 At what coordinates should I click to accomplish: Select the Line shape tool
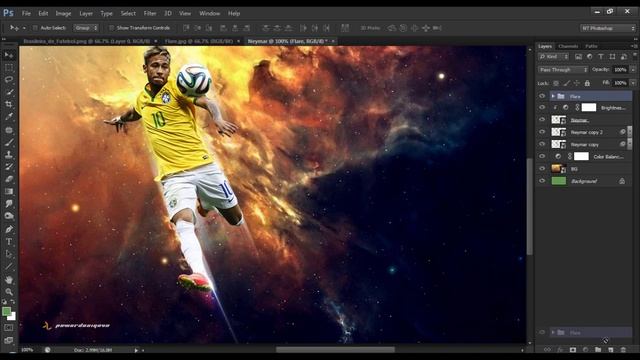click(9, 267)
